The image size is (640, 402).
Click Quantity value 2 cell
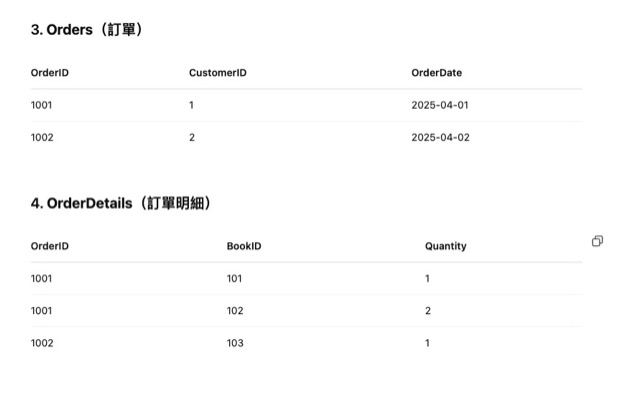pyautogui.click(x=428, y=311)
